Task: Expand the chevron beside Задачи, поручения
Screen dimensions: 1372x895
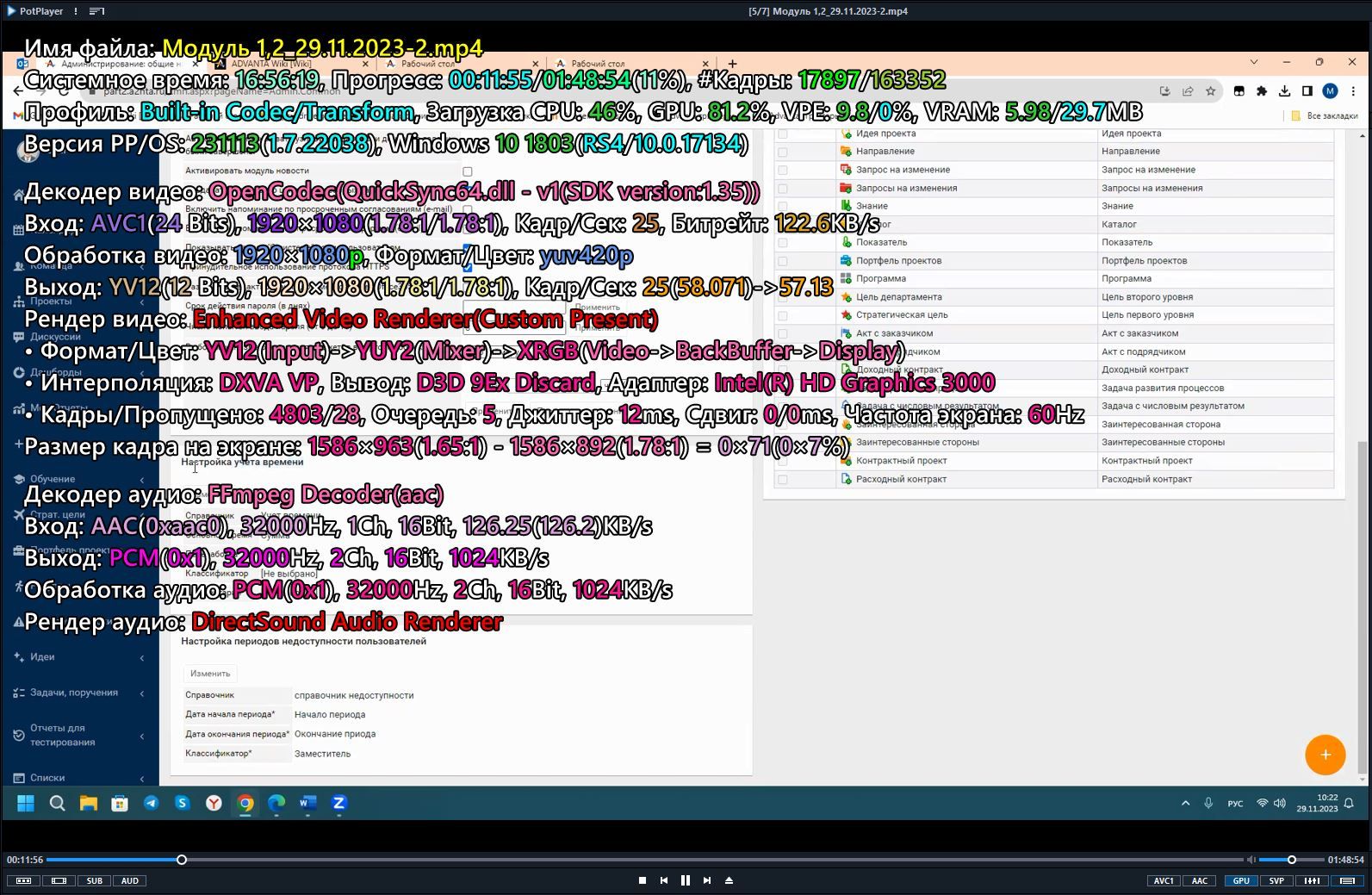Action: [x=142, y=693]
